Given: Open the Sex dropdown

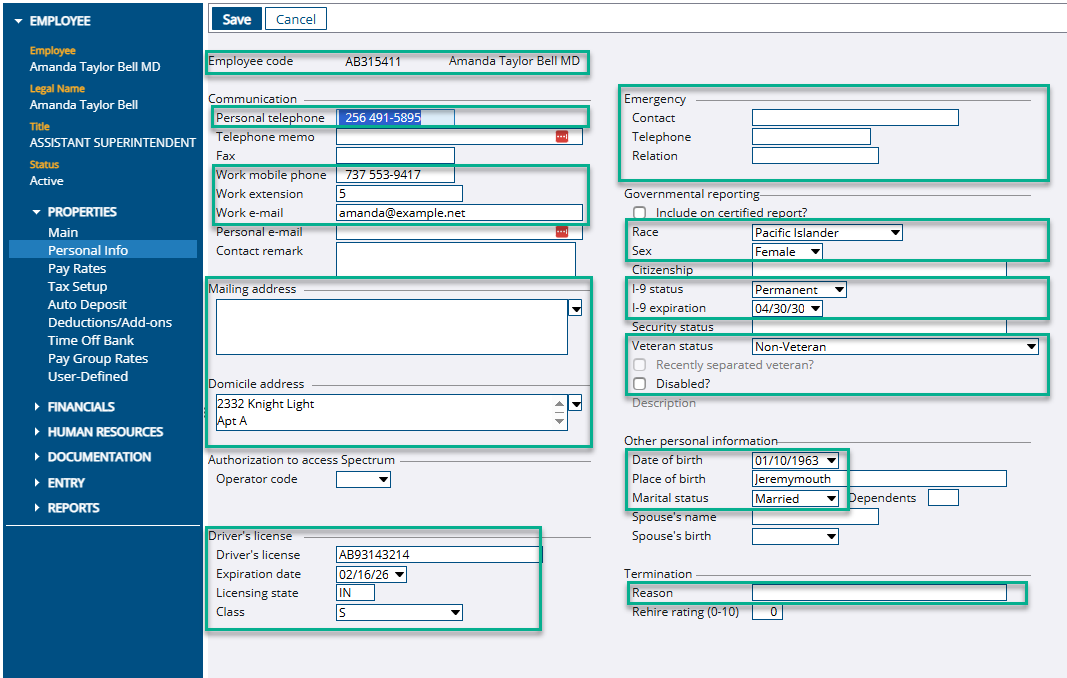Looking at the screenshot, I should click(815, 252).
